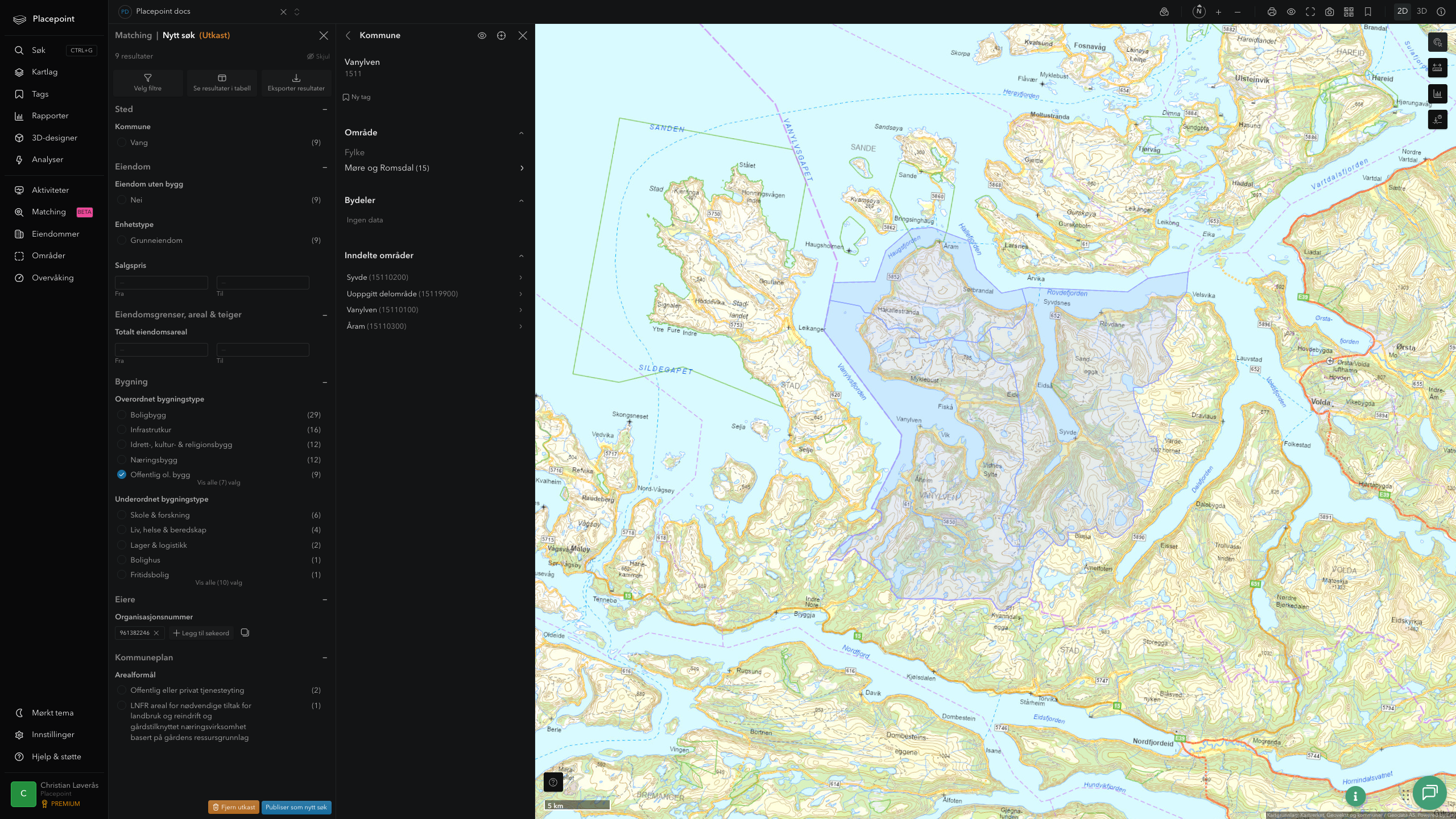1456x819 pixels.
Task: Open the Placepoint logo home
Action: pos(44,19)
